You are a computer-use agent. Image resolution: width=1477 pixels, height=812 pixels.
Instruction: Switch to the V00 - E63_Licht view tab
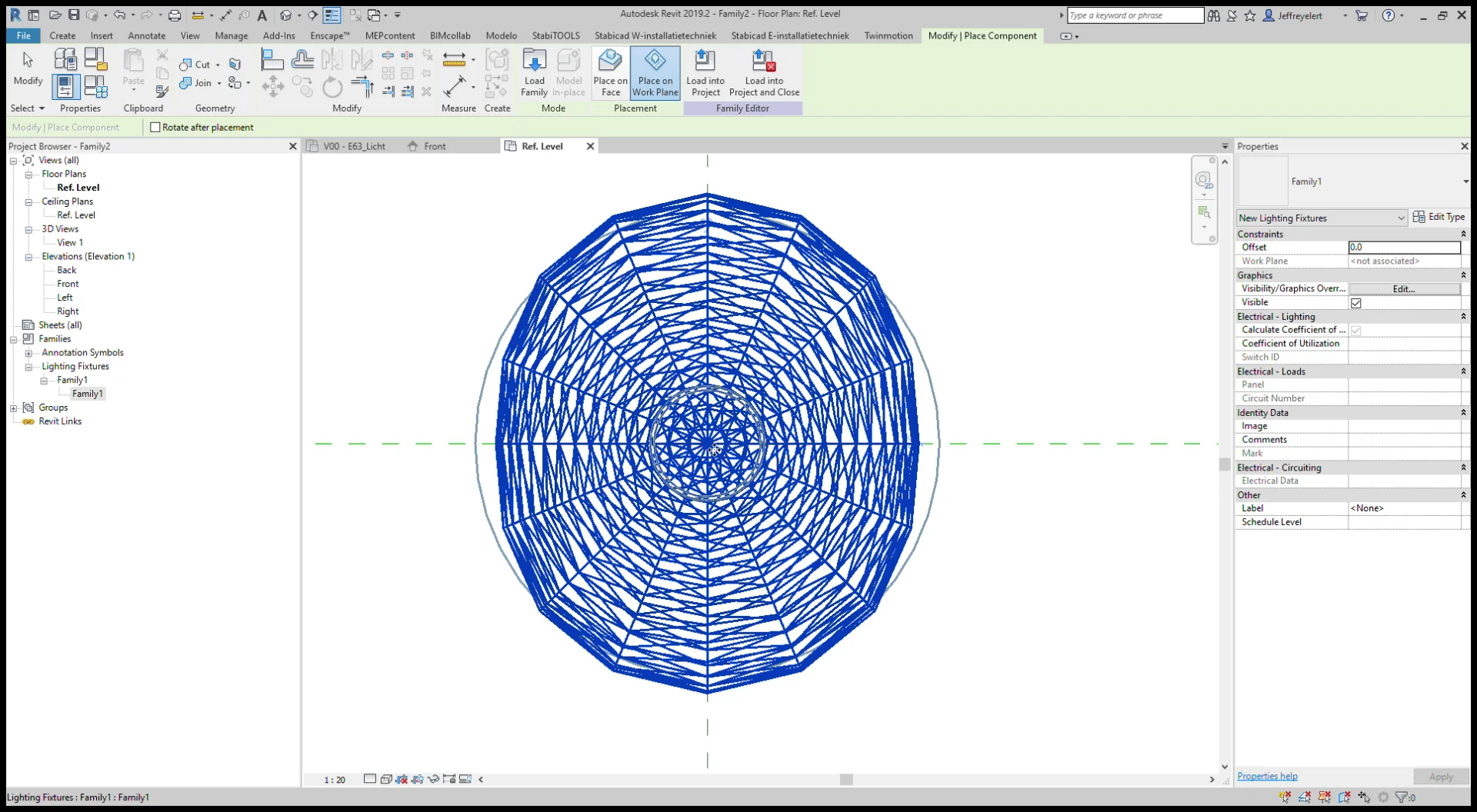[x=354, y=146]
